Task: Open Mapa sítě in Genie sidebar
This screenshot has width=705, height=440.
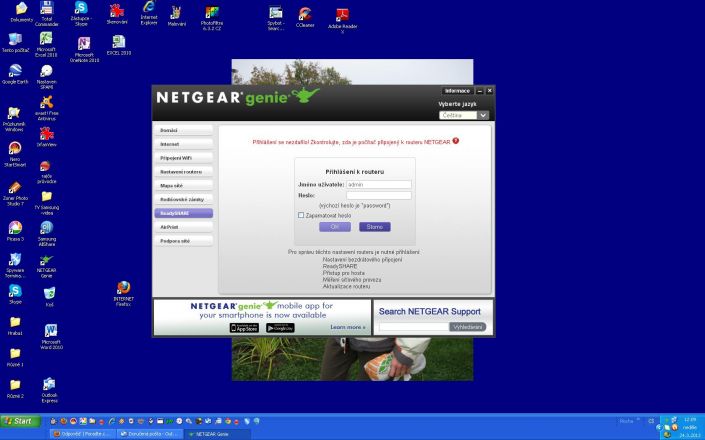Action: coord(183,186)
